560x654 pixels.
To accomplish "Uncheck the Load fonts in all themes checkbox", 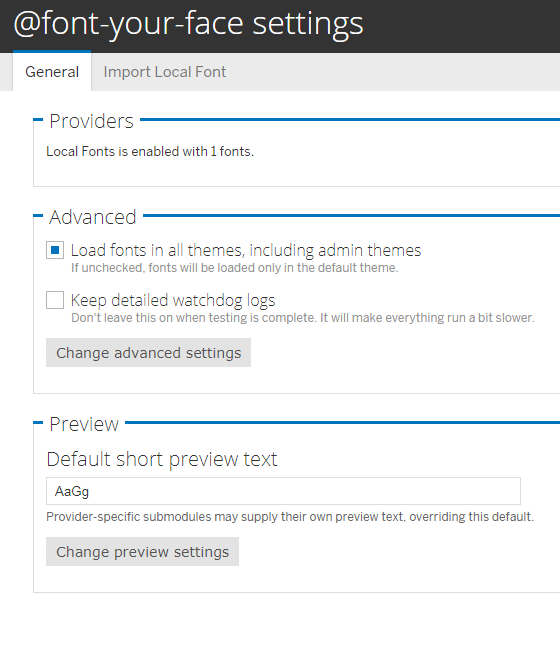I will pyautogui.click(x=55, y=250).
